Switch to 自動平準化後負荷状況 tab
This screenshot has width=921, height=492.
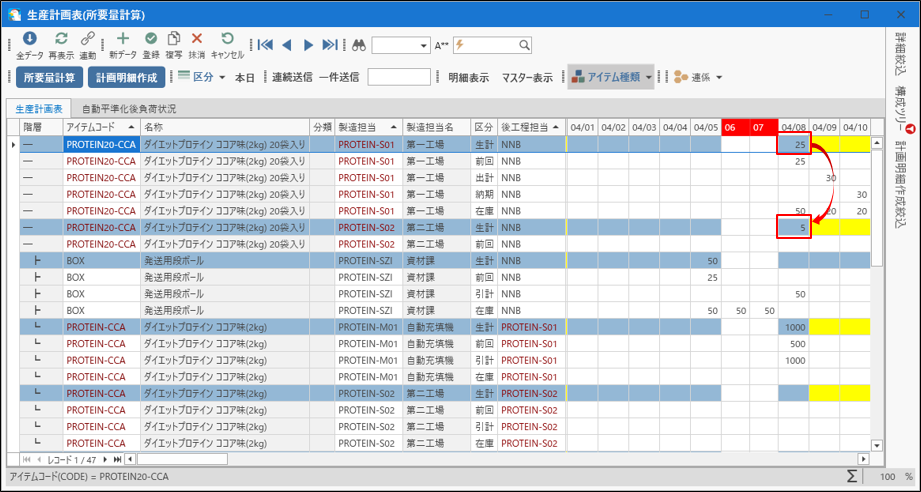click(129, 108)
